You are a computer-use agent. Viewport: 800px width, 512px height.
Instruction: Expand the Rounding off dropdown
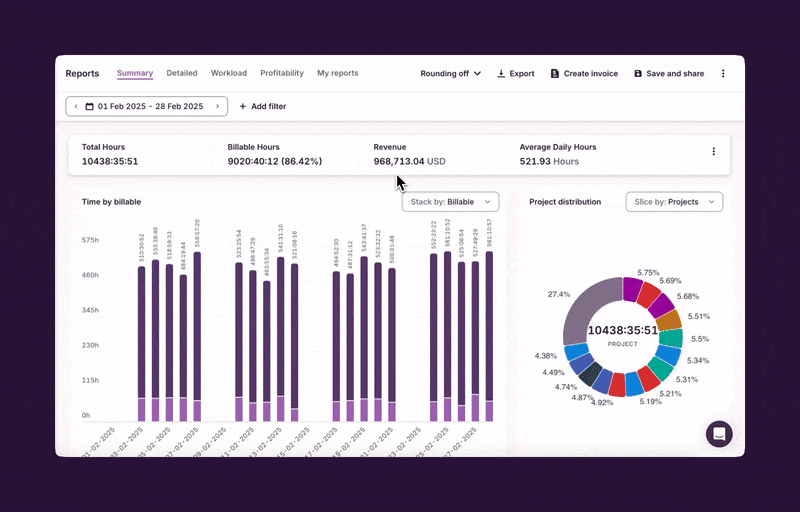coord(450,74)
